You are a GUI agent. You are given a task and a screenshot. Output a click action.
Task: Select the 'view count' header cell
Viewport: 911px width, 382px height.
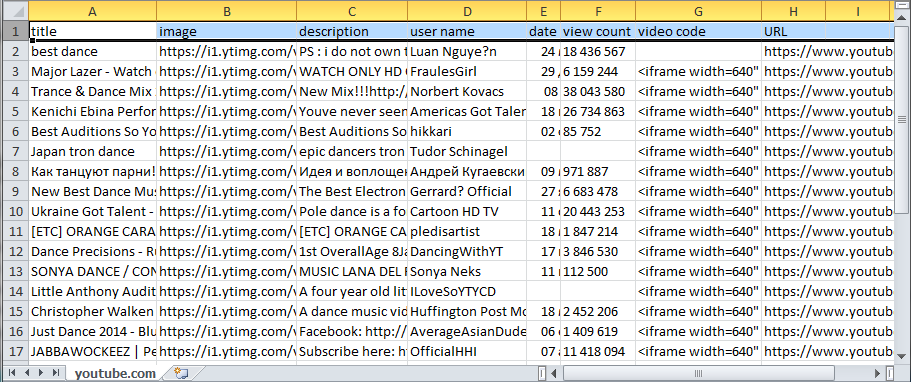pos(598,31)
